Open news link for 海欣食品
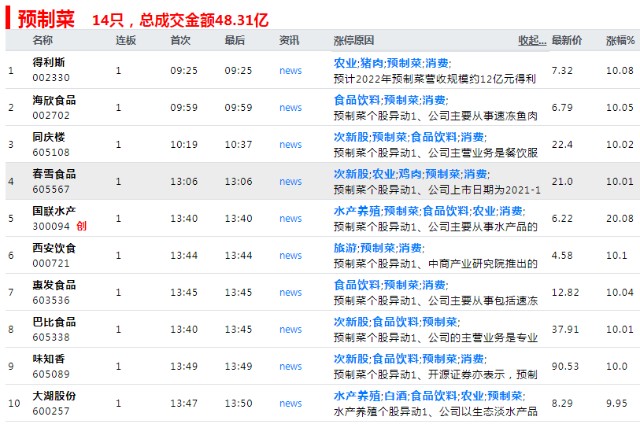Image resolution: width=640 pixels, height=424 pixels. [x=290, y=107]
